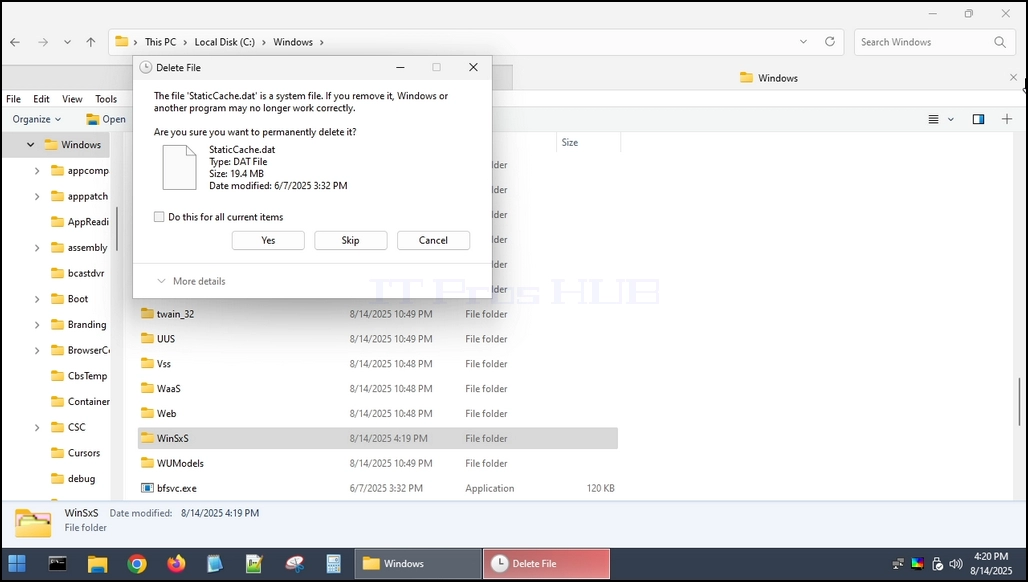This screenshot has height=582, width=1028.
Task: Launch Firefox from the taskbar
Action: click(176, 564)
